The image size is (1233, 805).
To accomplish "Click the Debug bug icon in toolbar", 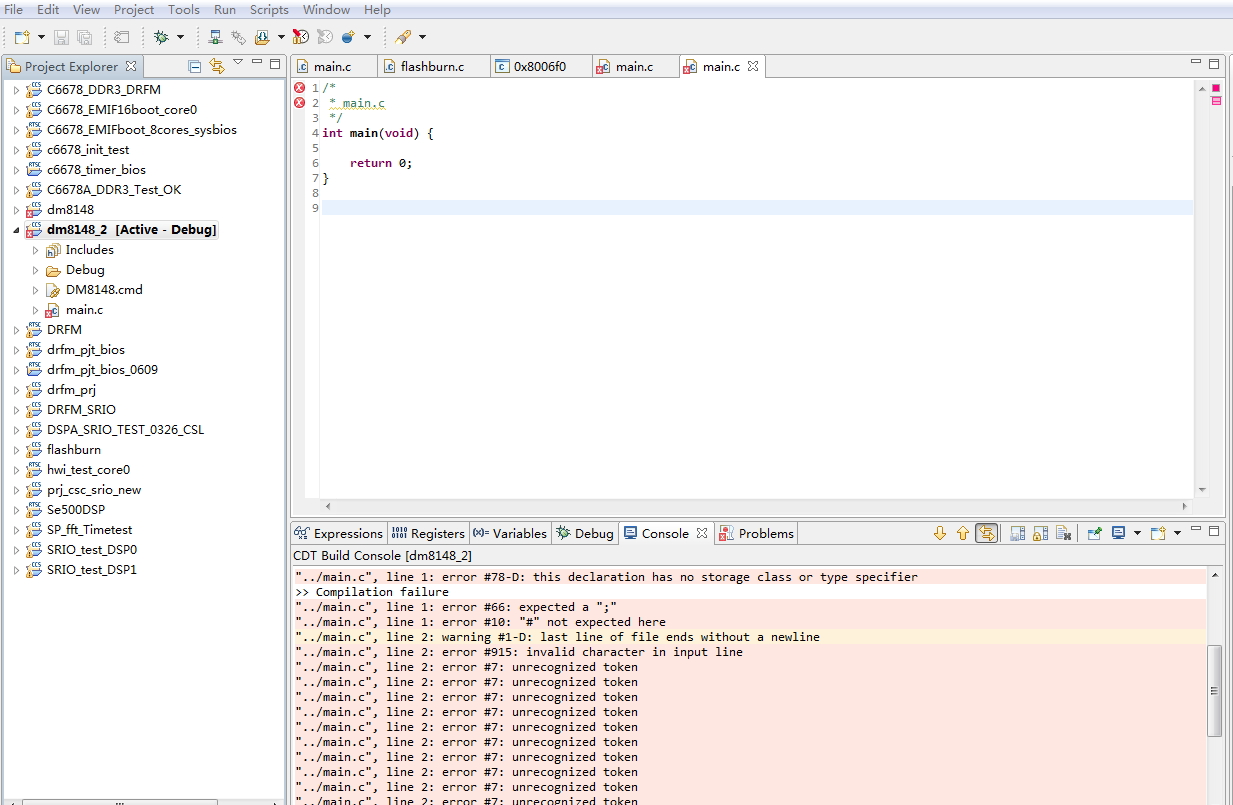I will (x=161, y=37).
